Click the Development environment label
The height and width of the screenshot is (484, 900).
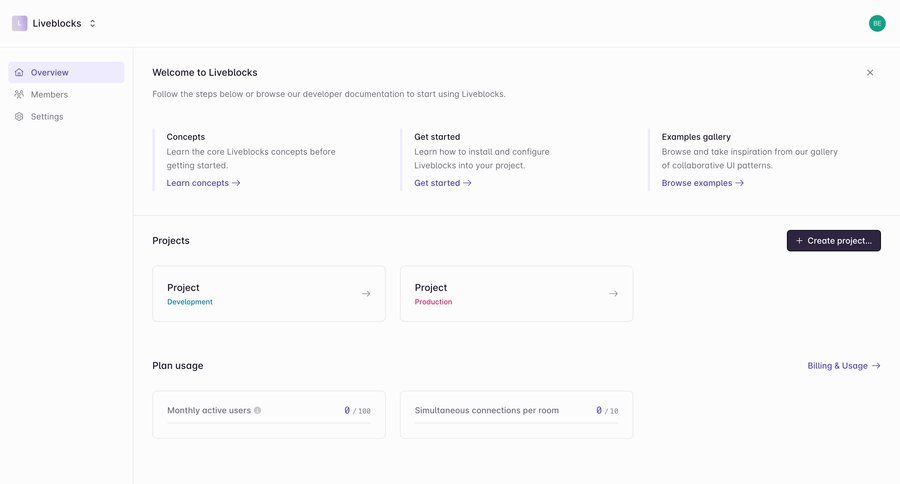(x=189, y=302)
